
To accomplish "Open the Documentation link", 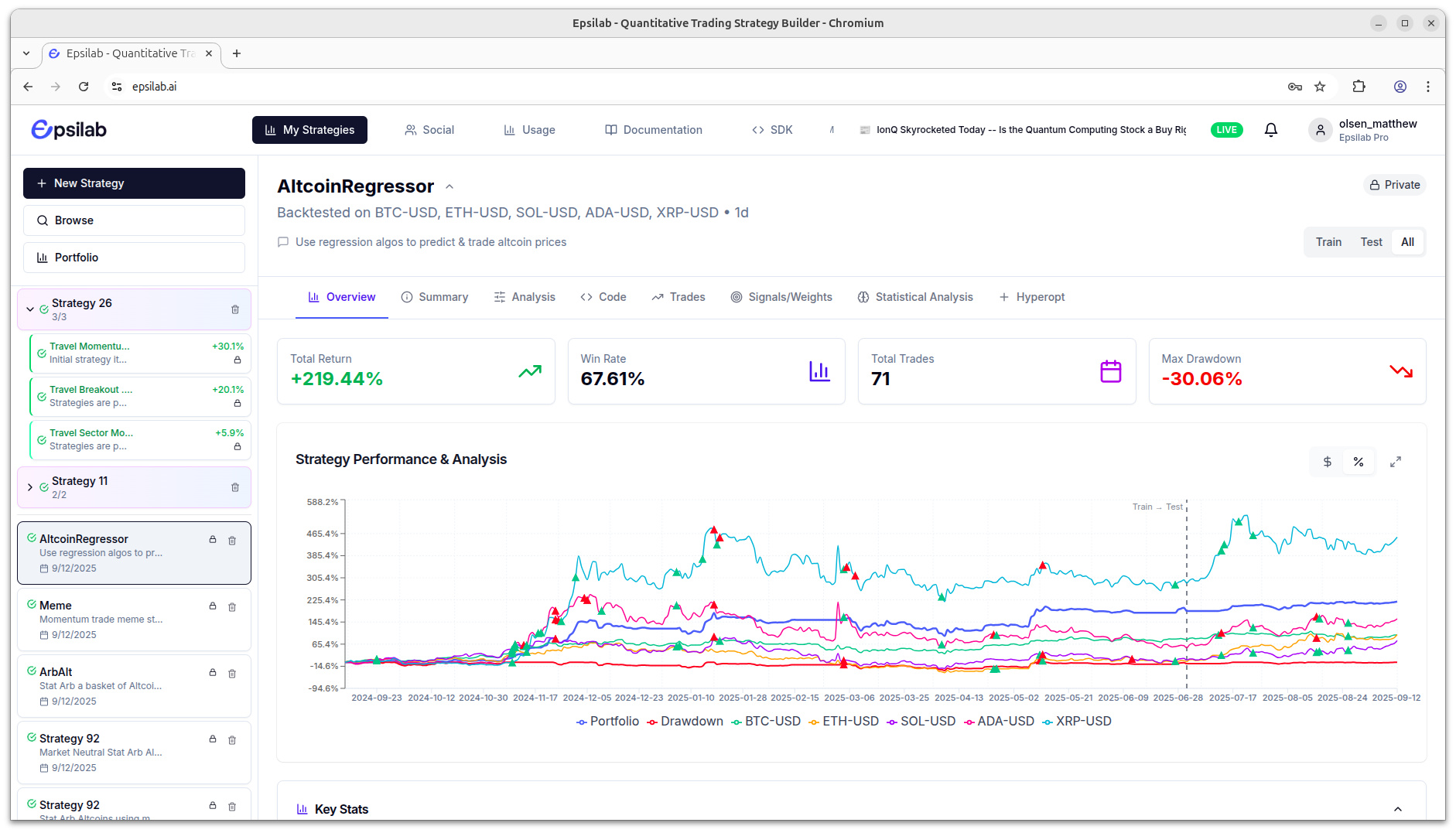I will 654,130.
